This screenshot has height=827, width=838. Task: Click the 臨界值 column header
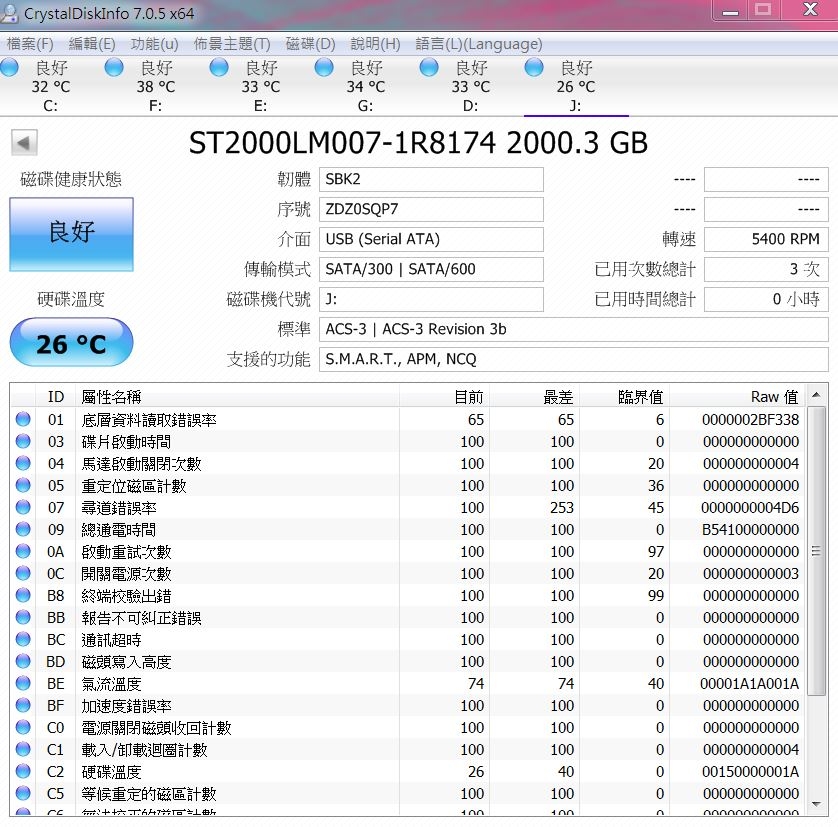tap(624, 397)
